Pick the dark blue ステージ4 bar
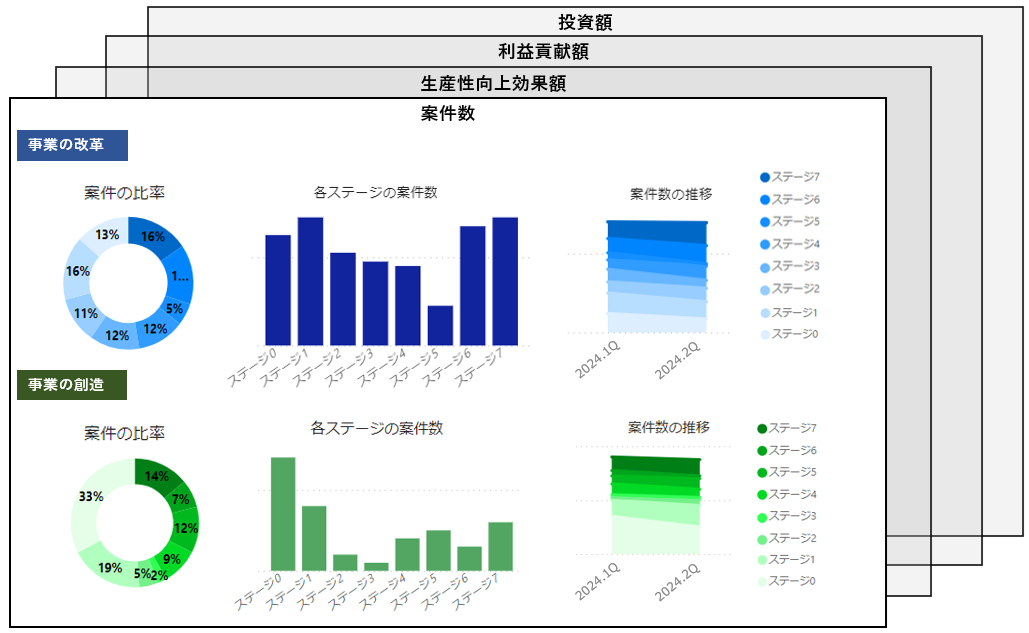 point(408,306)
